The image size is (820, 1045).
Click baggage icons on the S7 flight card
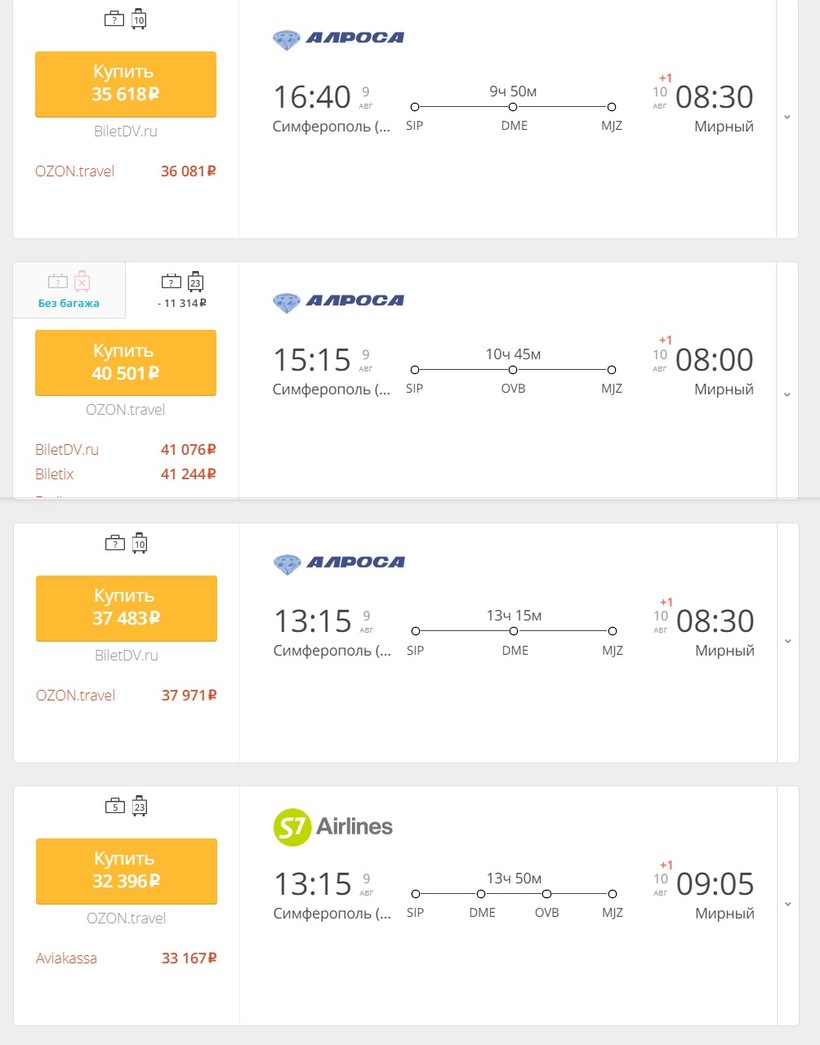[126, 807]
